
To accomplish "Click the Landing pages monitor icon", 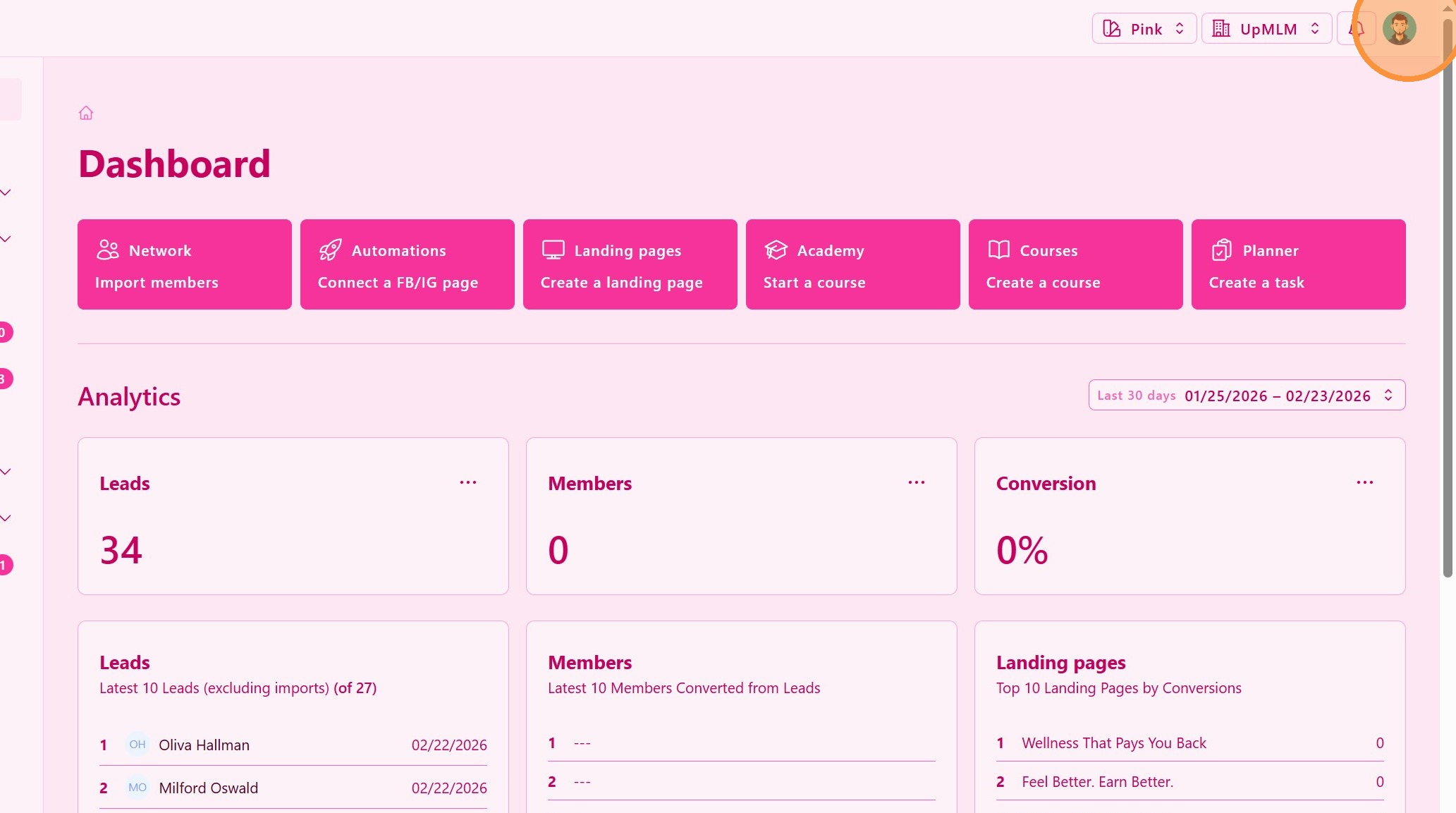I will point(553,250).
